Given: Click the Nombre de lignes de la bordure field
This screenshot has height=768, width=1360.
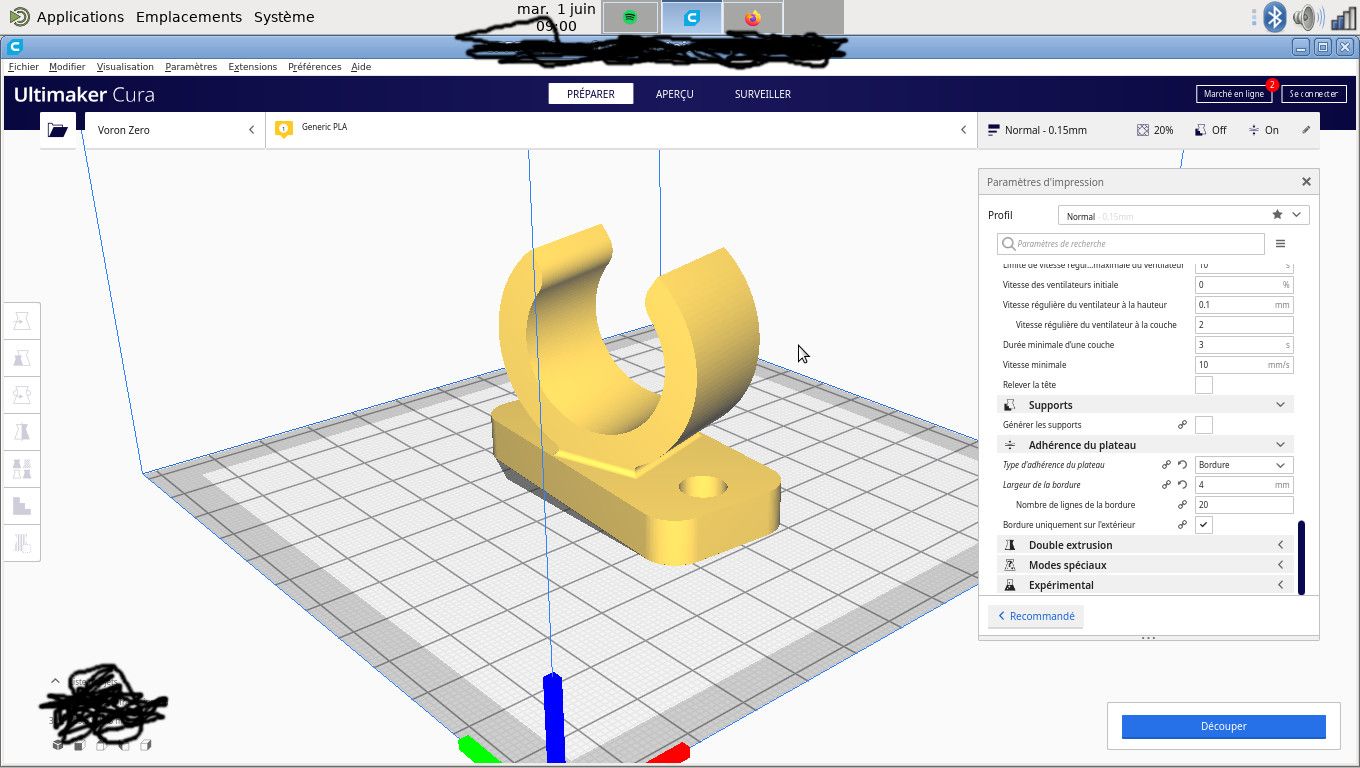Looking at the screenshot, I should (x=1244, y=505).
